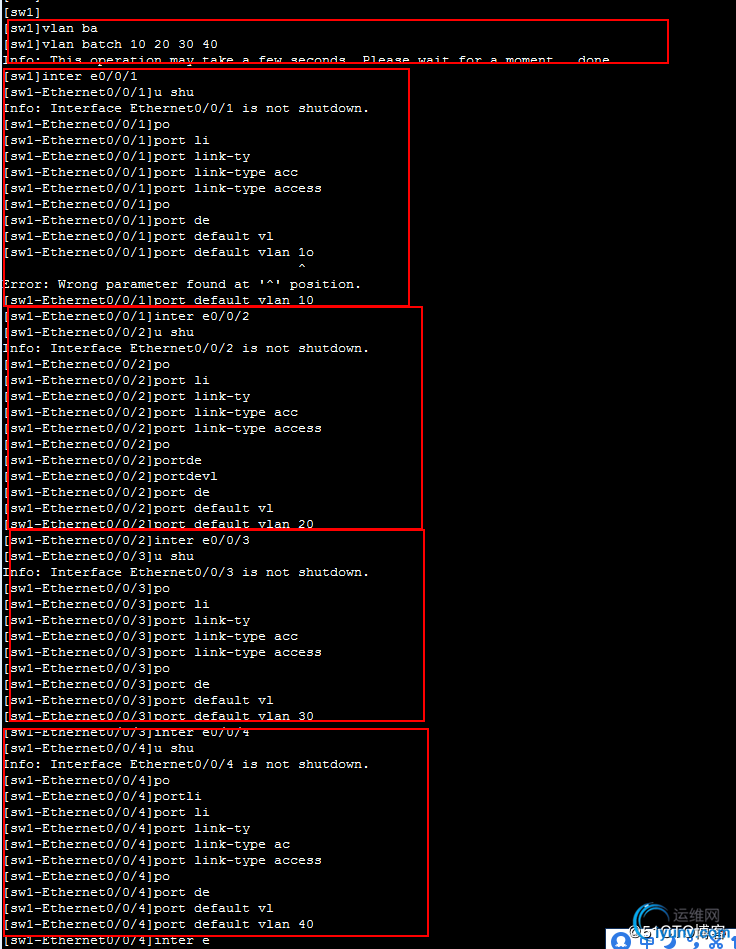This screenshot has width=736, height=949.
Task: Click Ethernet0/0/4 'port link-type access' line
Action: pos(163,860)
